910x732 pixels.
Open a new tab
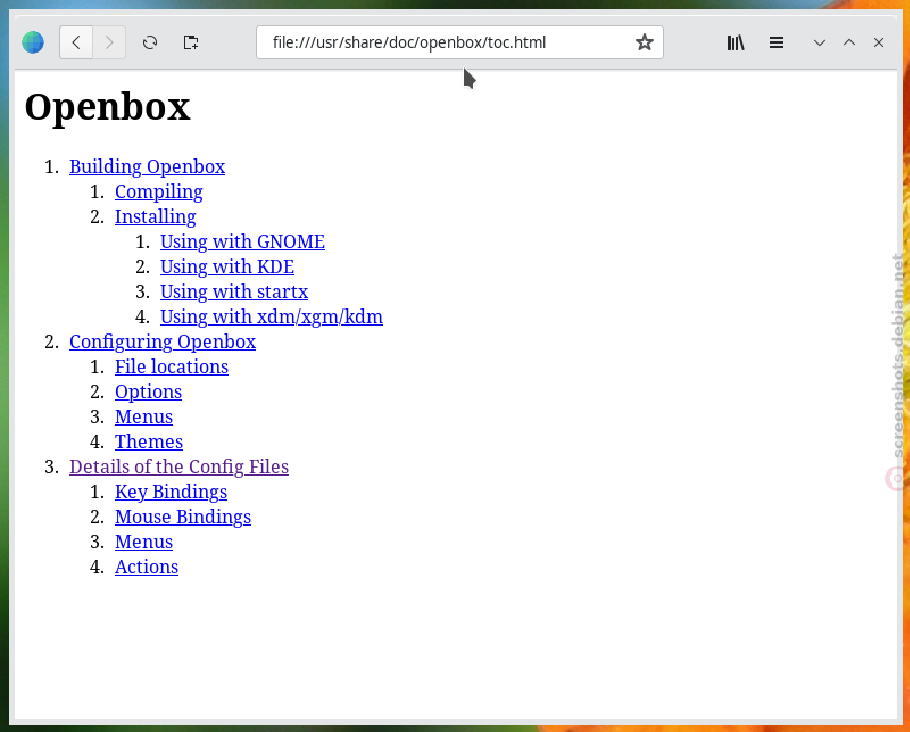pos(191,42)
